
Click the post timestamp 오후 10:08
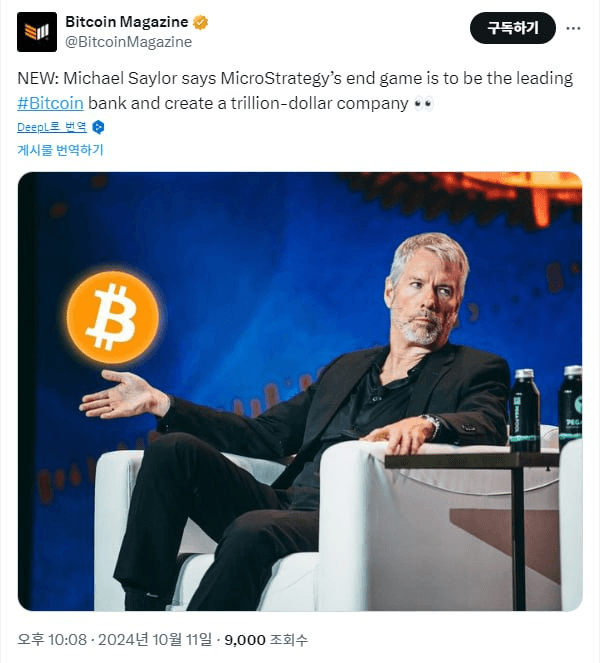click(x=52, y=639)
